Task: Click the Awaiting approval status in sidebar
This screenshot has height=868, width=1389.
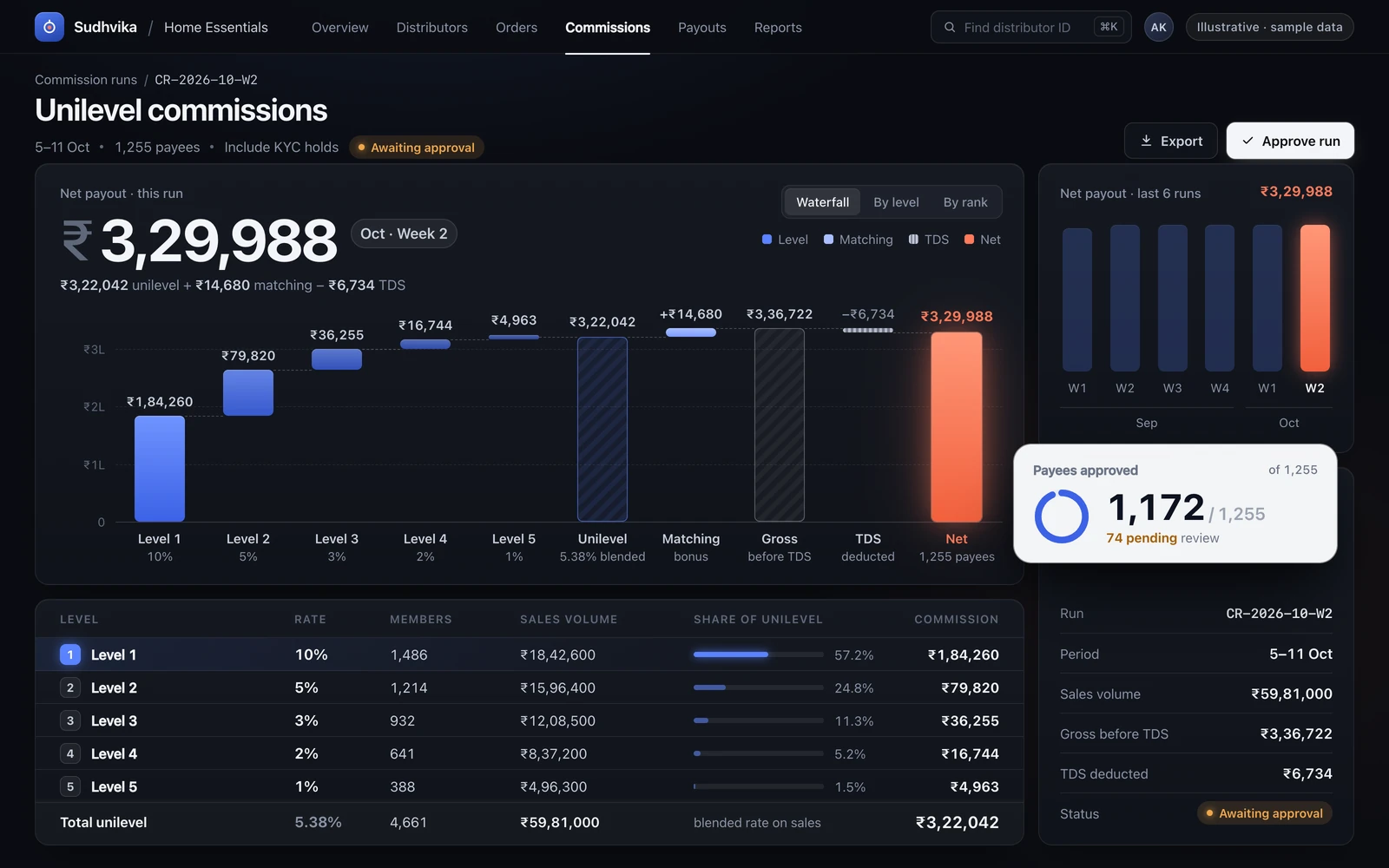Action: (x=1265, y=813)
